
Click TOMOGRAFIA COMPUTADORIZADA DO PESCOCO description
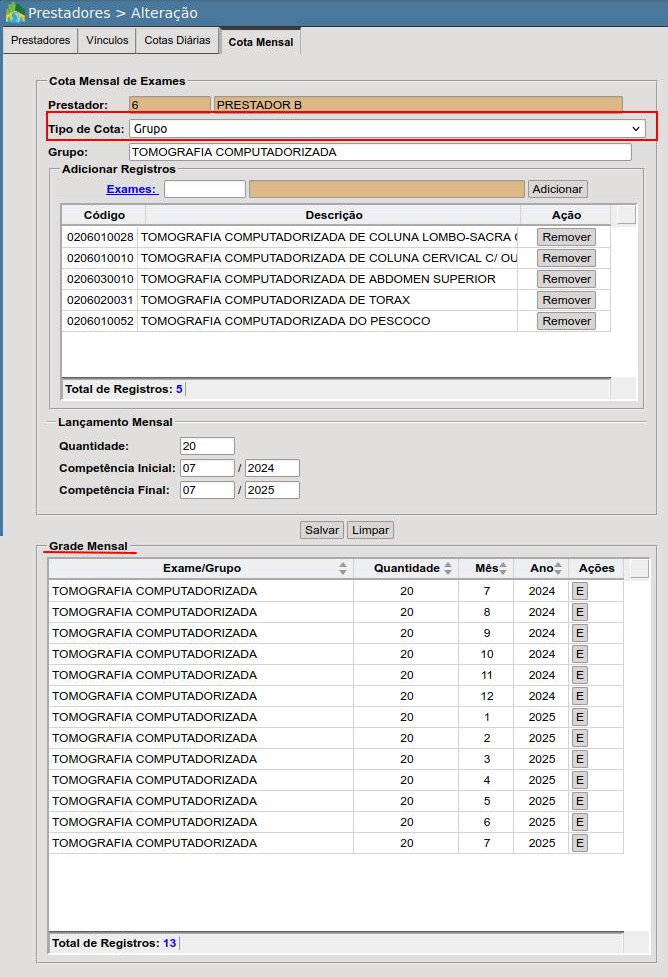(x=285, y=321)
